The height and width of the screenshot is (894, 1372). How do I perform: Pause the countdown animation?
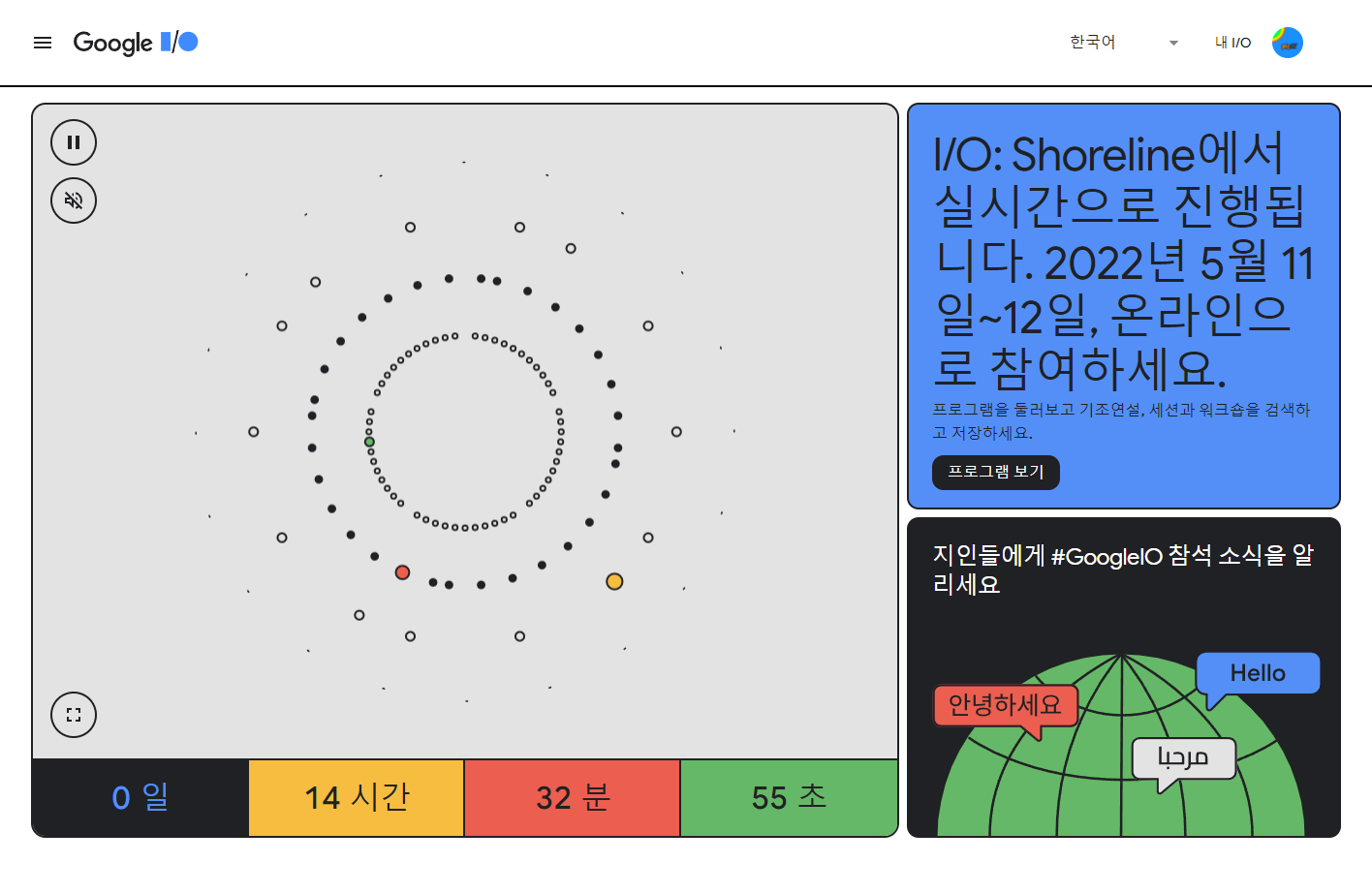coord(74,142)
